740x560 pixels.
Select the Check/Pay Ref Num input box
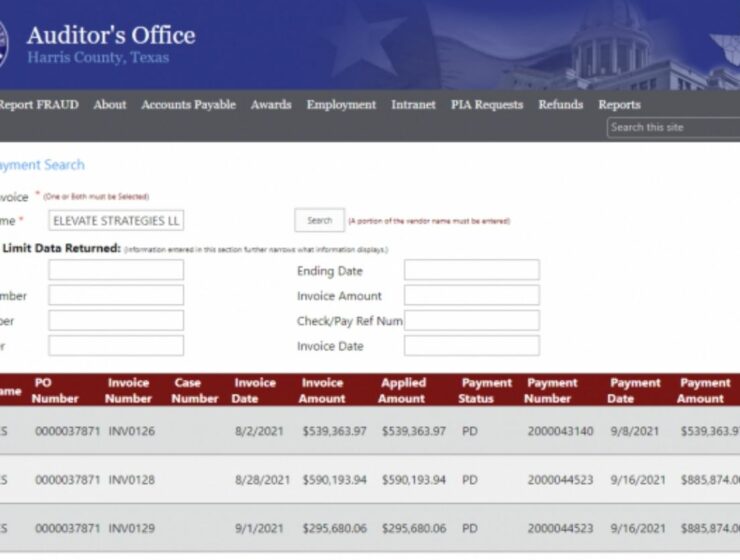coord(471,320)
